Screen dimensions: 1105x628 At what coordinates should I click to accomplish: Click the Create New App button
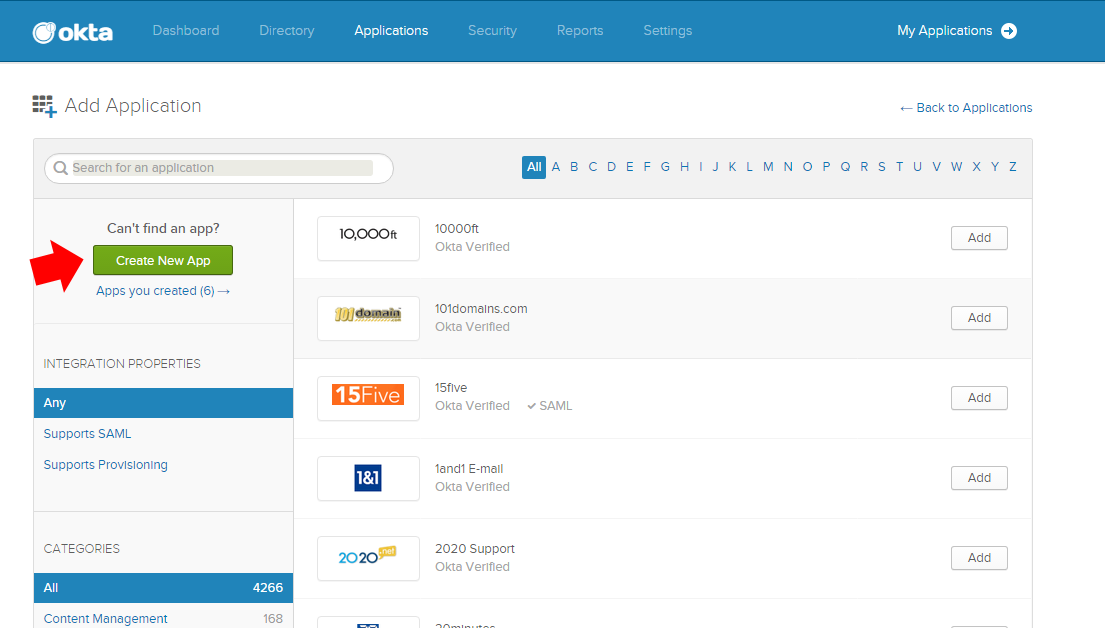pos(163,260)
